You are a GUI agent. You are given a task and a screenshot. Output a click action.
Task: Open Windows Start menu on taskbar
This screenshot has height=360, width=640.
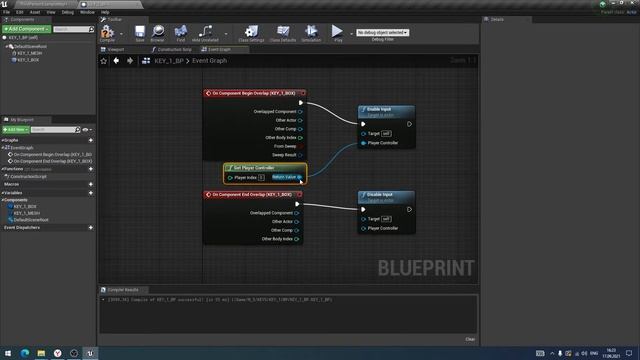[x=8, y=353]
